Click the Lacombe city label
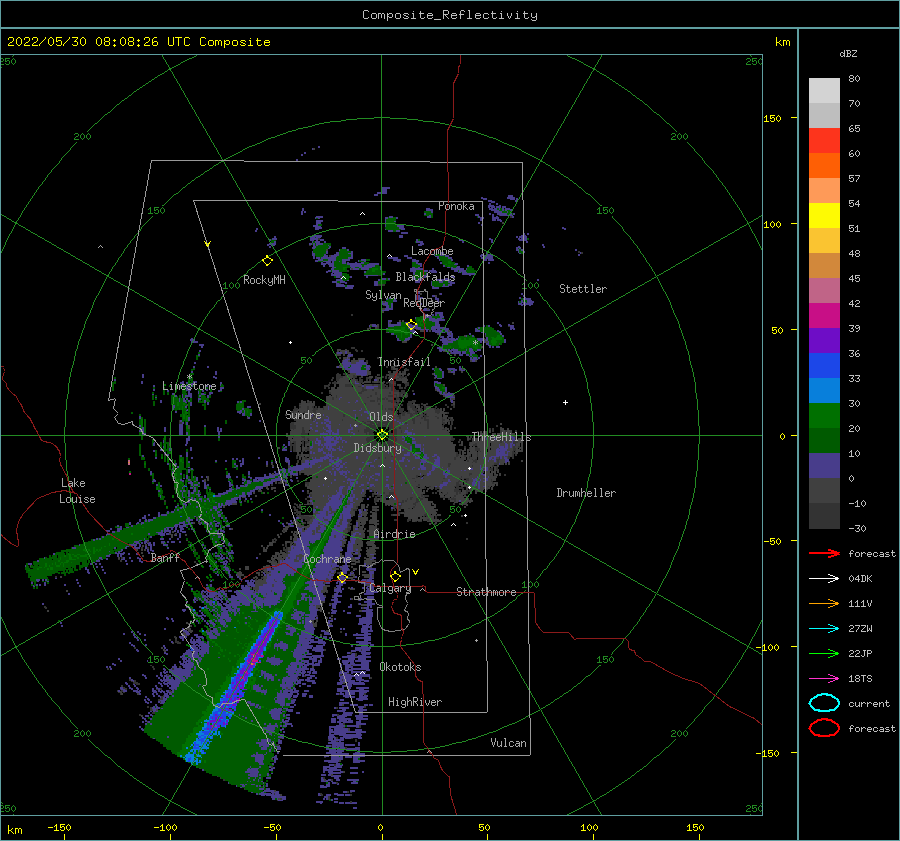 click(x=432, y=251)
